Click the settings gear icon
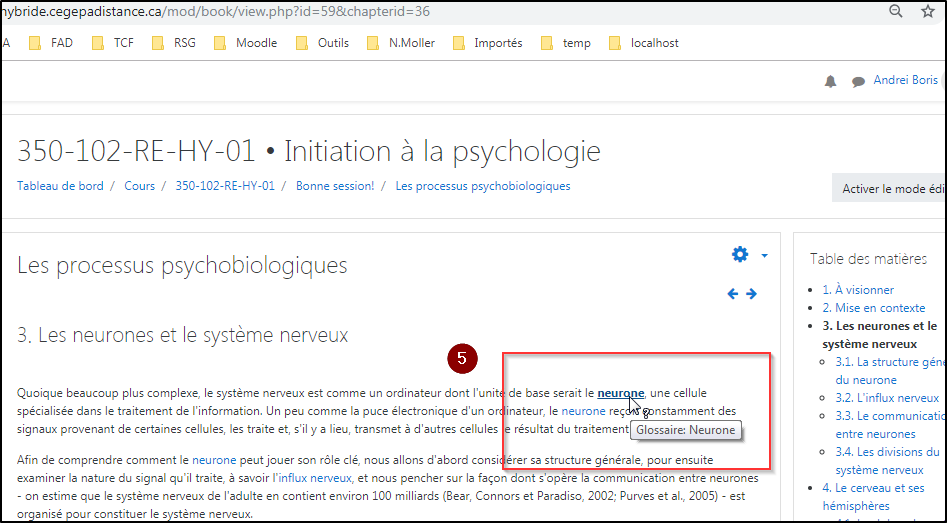This screenshot has height=523, width=947. [740, 255]
